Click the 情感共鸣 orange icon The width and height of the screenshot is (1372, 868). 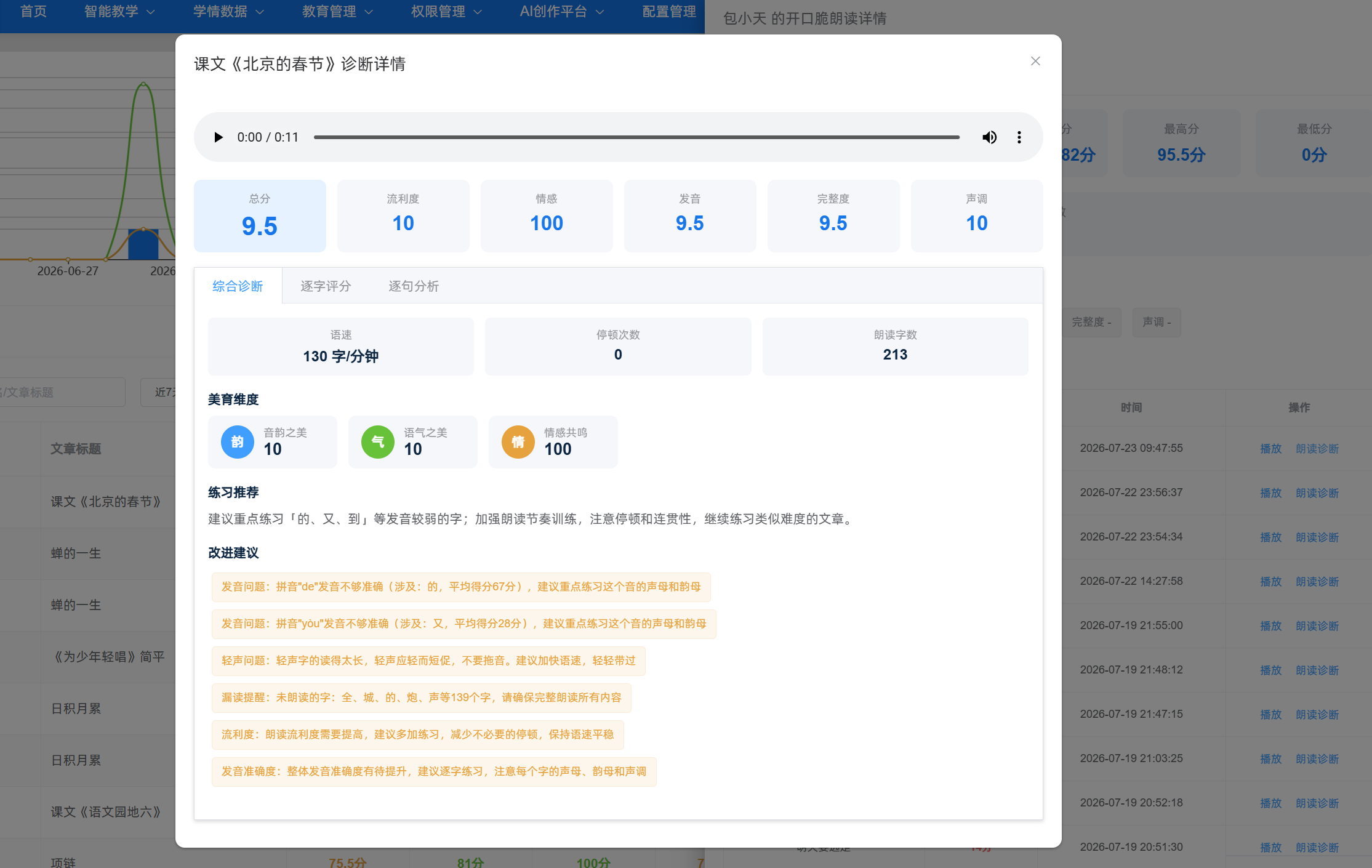518,442
